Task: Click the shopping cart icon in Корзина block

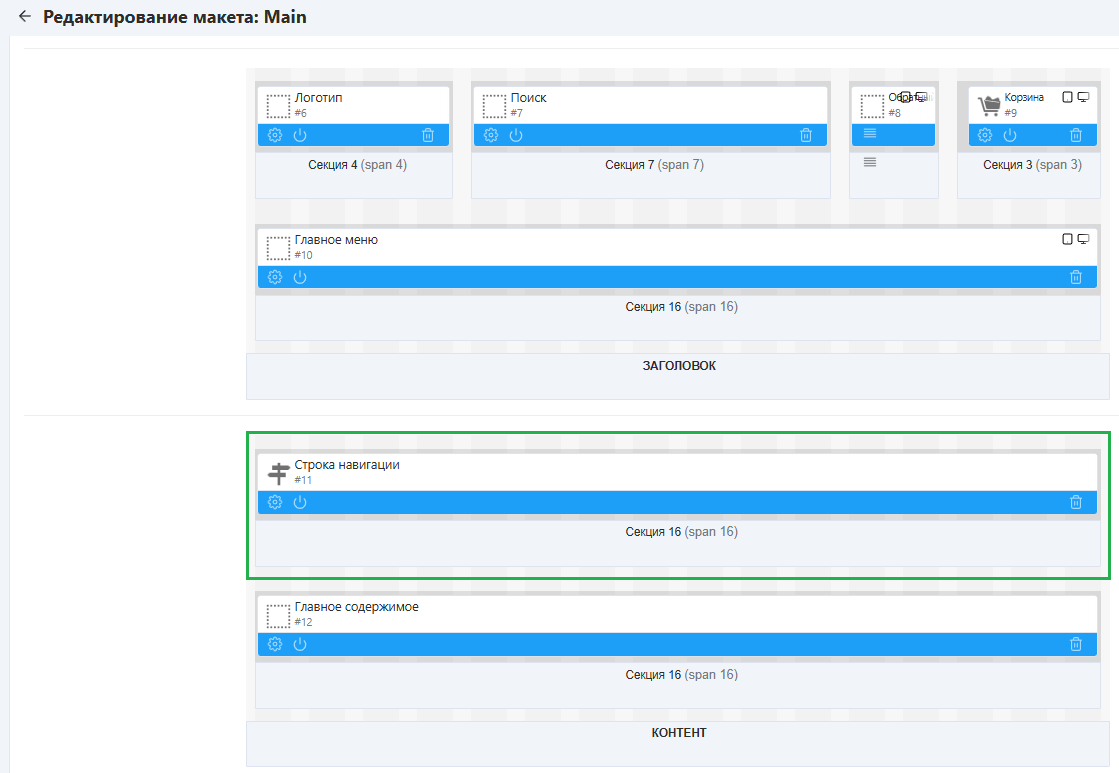Action: (989, 105)
